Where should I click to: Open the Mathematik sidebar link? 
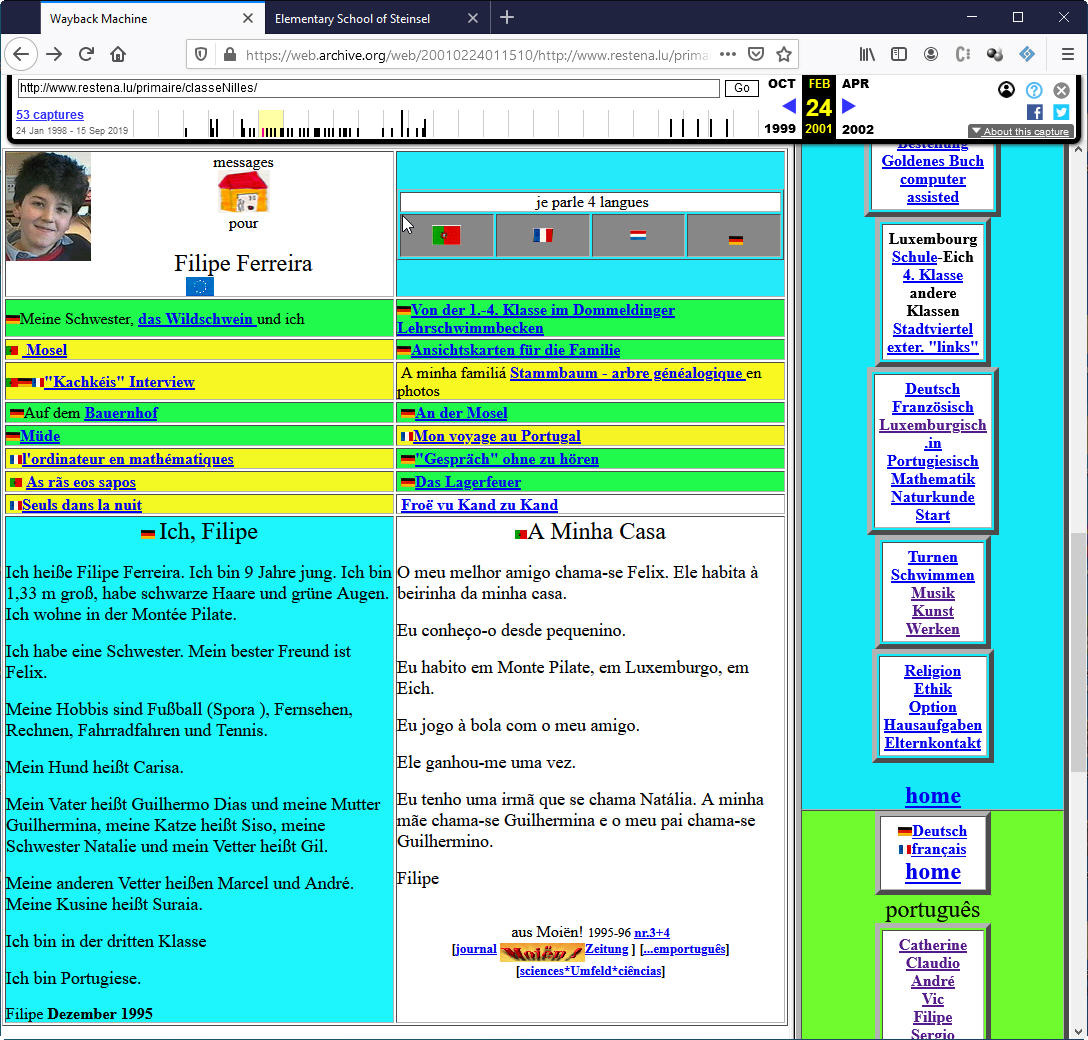(x=933, y=479)
